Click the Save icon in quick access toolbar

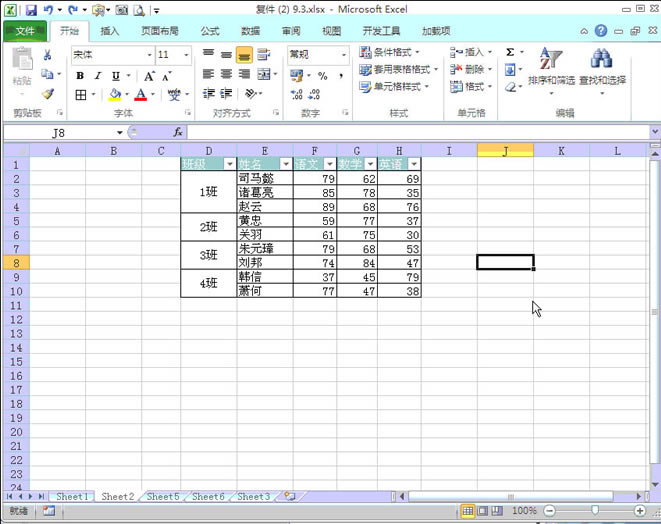(x=31, y=10)
